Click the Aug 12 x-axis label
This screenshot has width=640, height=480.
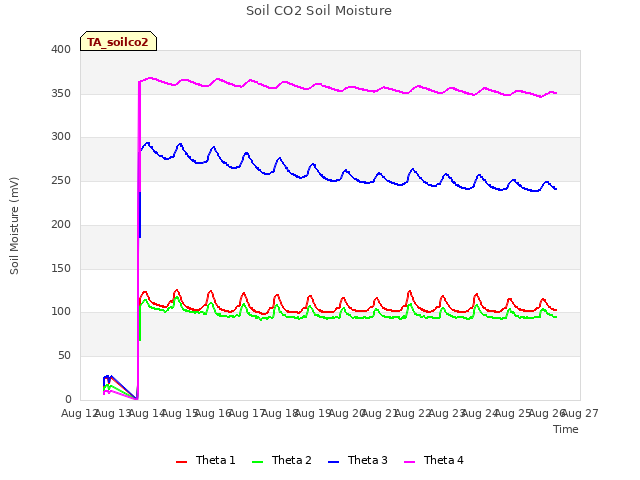(x=79, y=413)
